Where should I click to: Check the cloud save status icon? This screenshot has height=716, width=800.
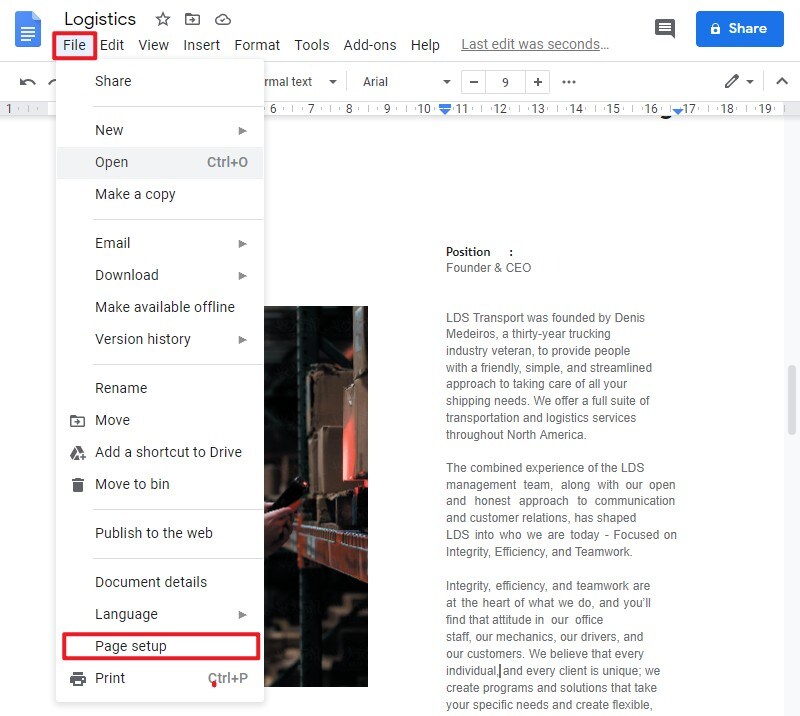click(x=222, y=18)
